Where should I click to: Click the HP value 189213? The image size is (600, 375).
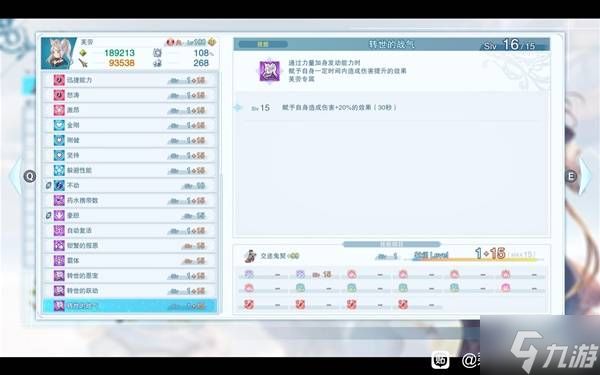119,53
